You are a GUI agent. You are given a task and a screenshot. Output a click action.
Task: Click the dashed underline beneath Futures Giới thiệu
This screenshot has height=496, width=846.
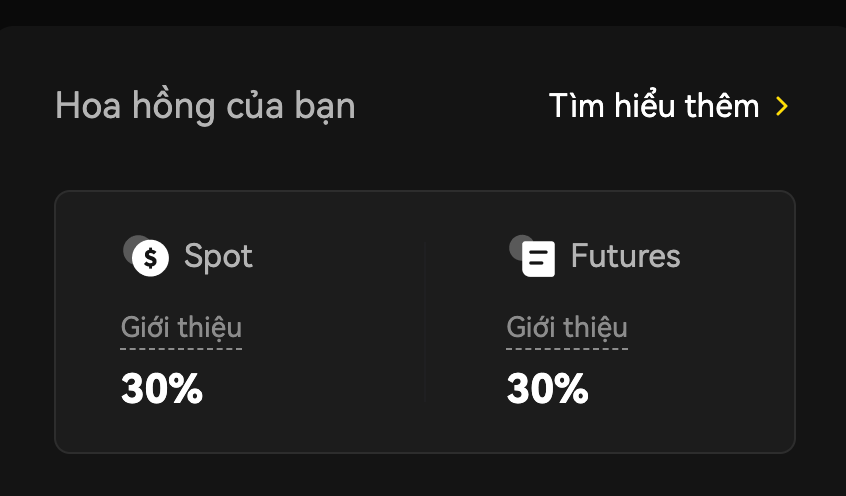pyautogui.click(x=567, y=349)
